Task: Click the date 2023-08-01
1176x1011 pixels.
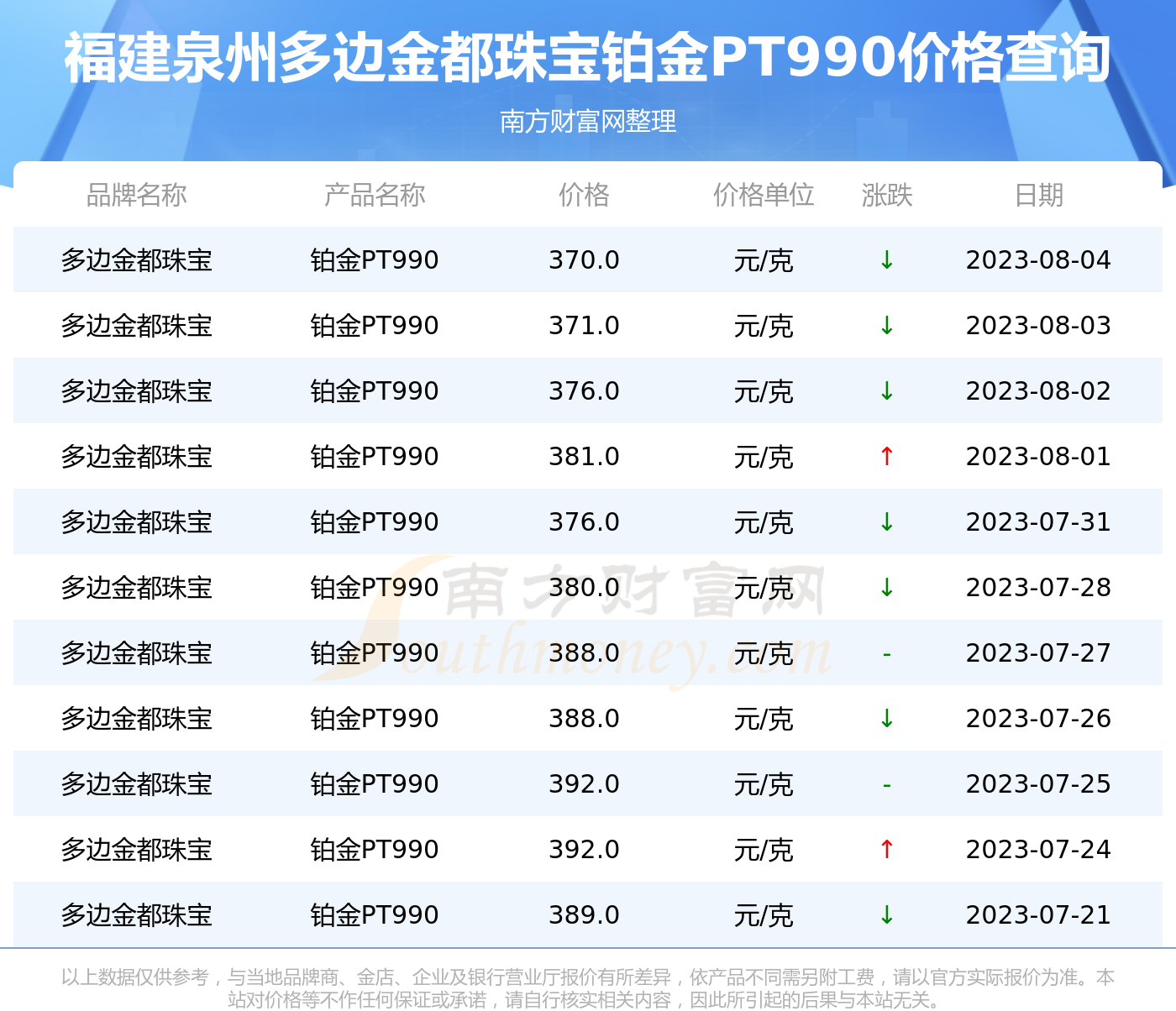Action: coord(1038,457)
